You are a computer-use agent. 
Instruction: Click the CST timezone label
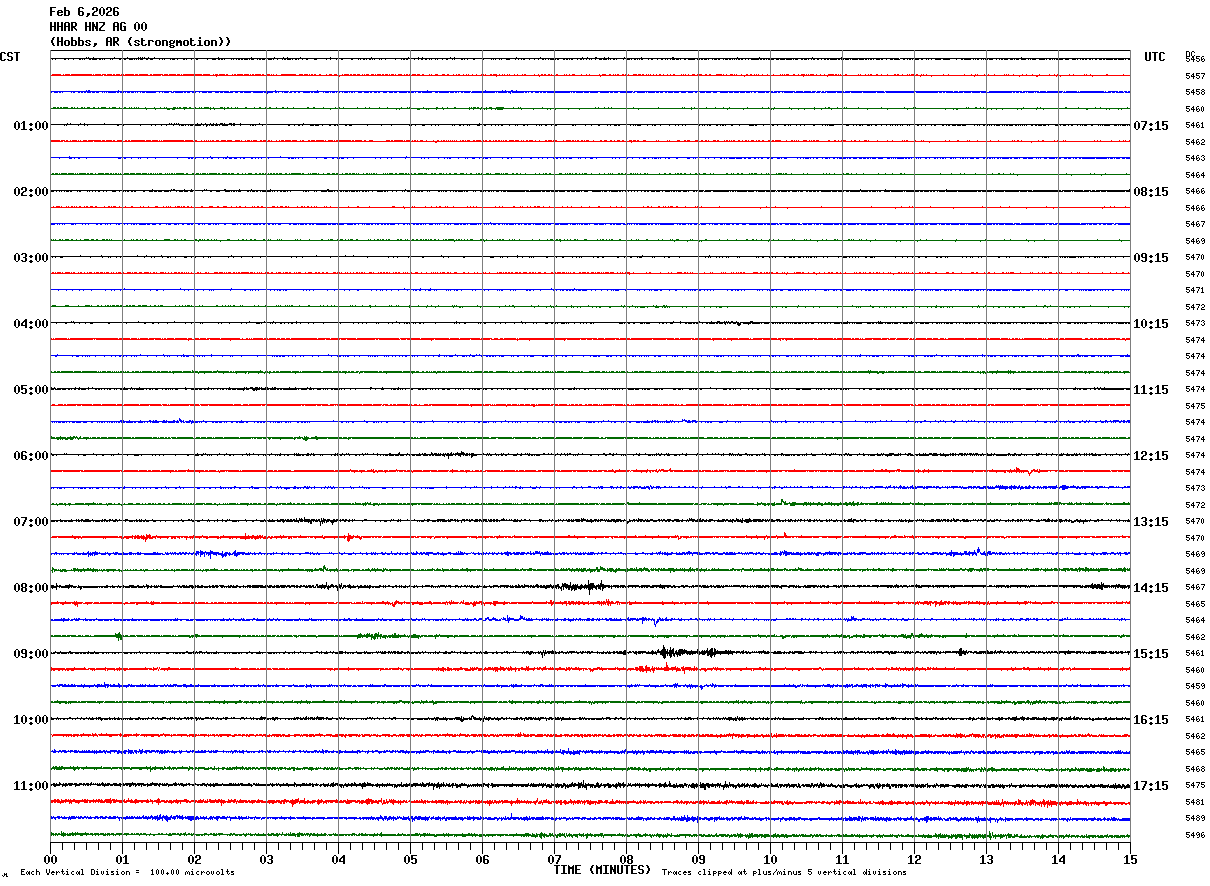point(10,57)
